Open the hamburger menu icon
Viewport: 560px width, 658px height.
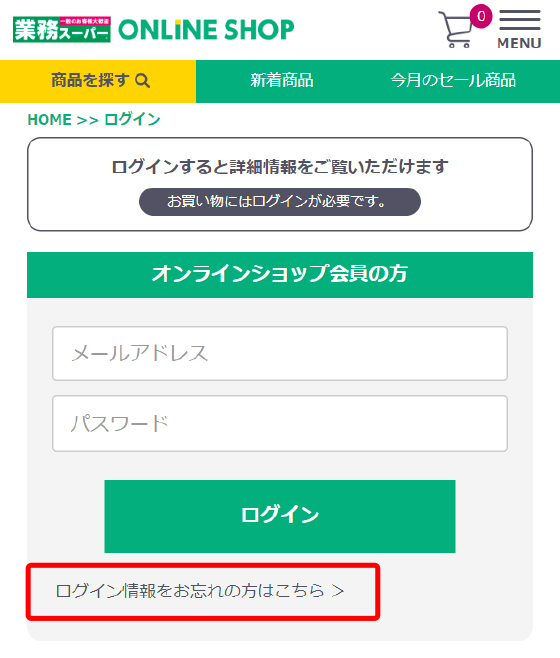tap(520, 20)
